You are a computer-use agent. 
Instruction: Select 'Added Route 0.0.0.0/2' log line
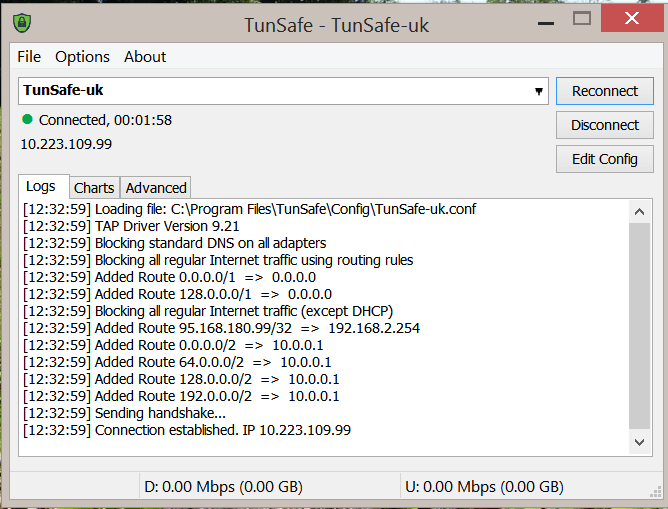point(173,345)
